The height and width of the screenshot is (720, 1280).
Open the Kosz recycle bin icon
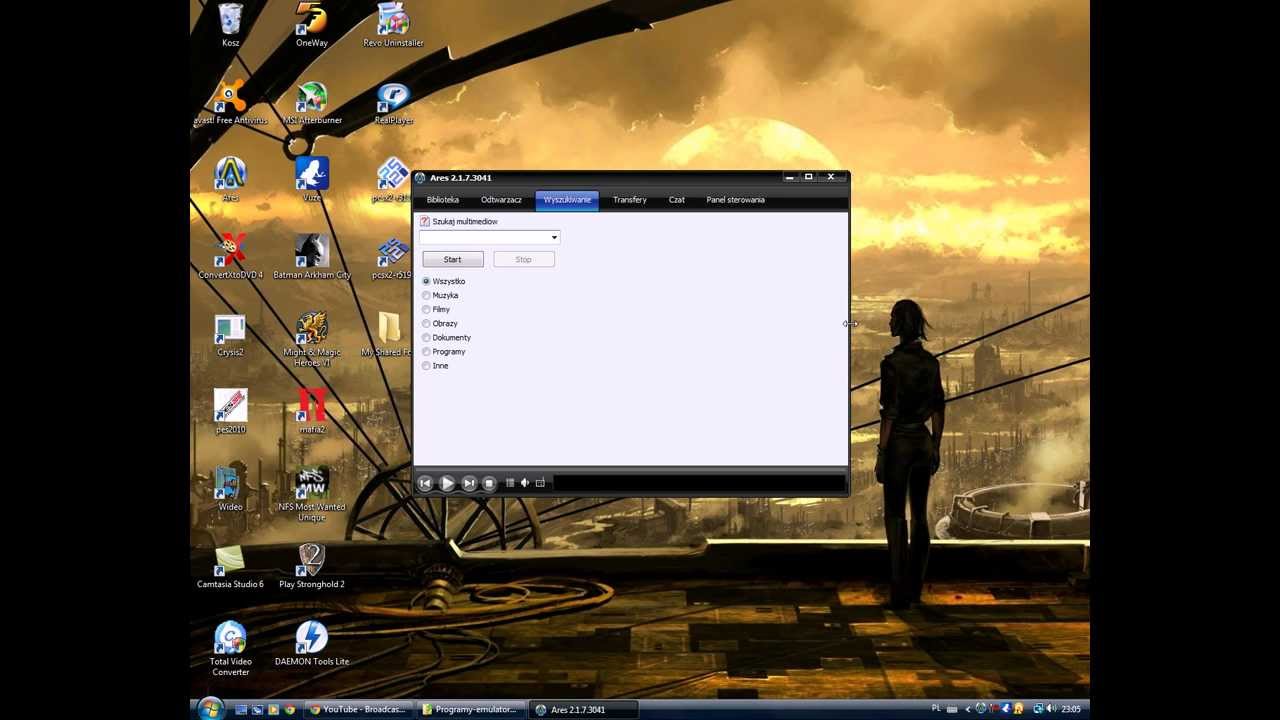tap(230, 25)
